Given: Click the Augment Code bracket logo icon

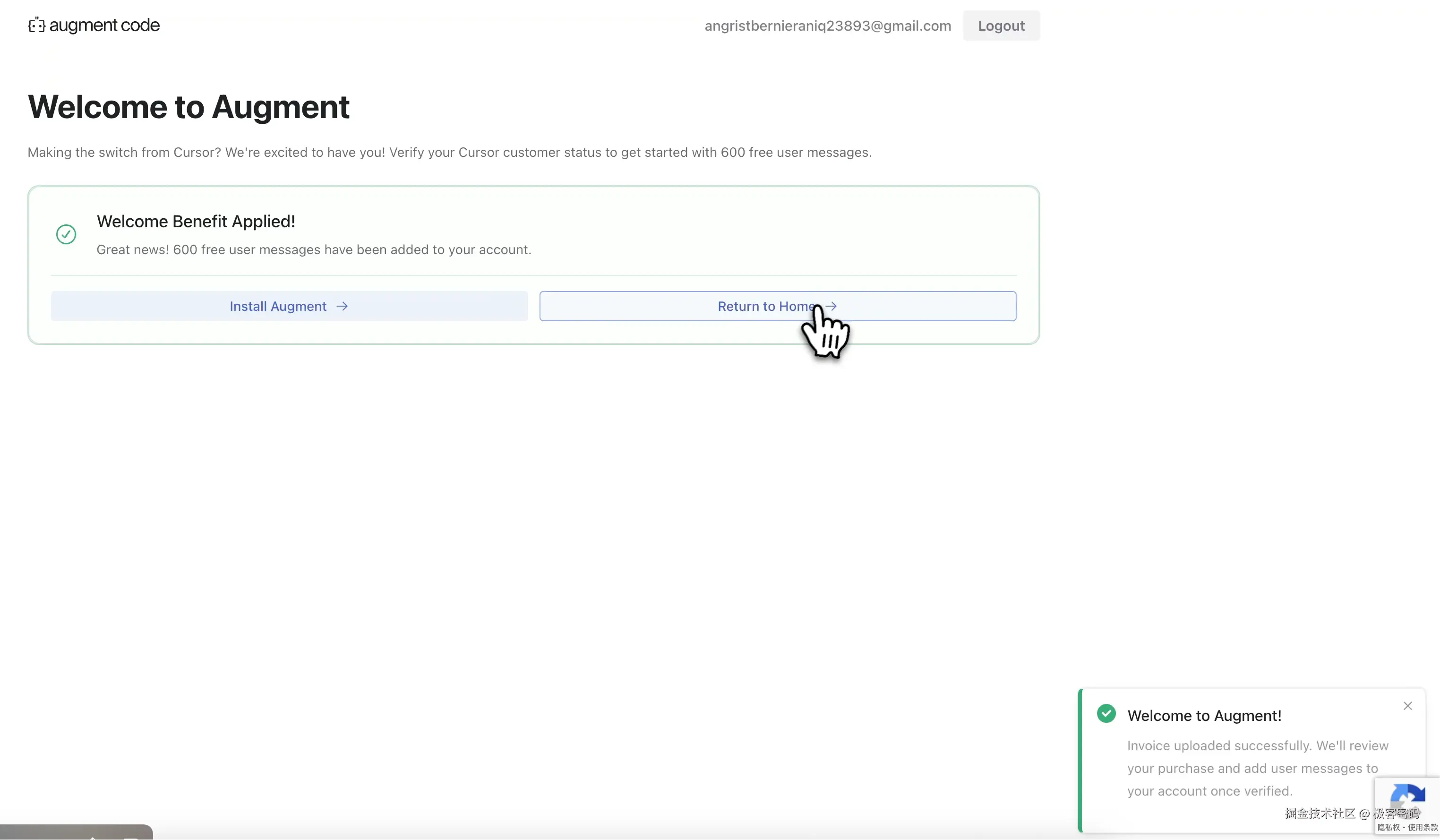Looking at the screenshot, I should 36,25.
